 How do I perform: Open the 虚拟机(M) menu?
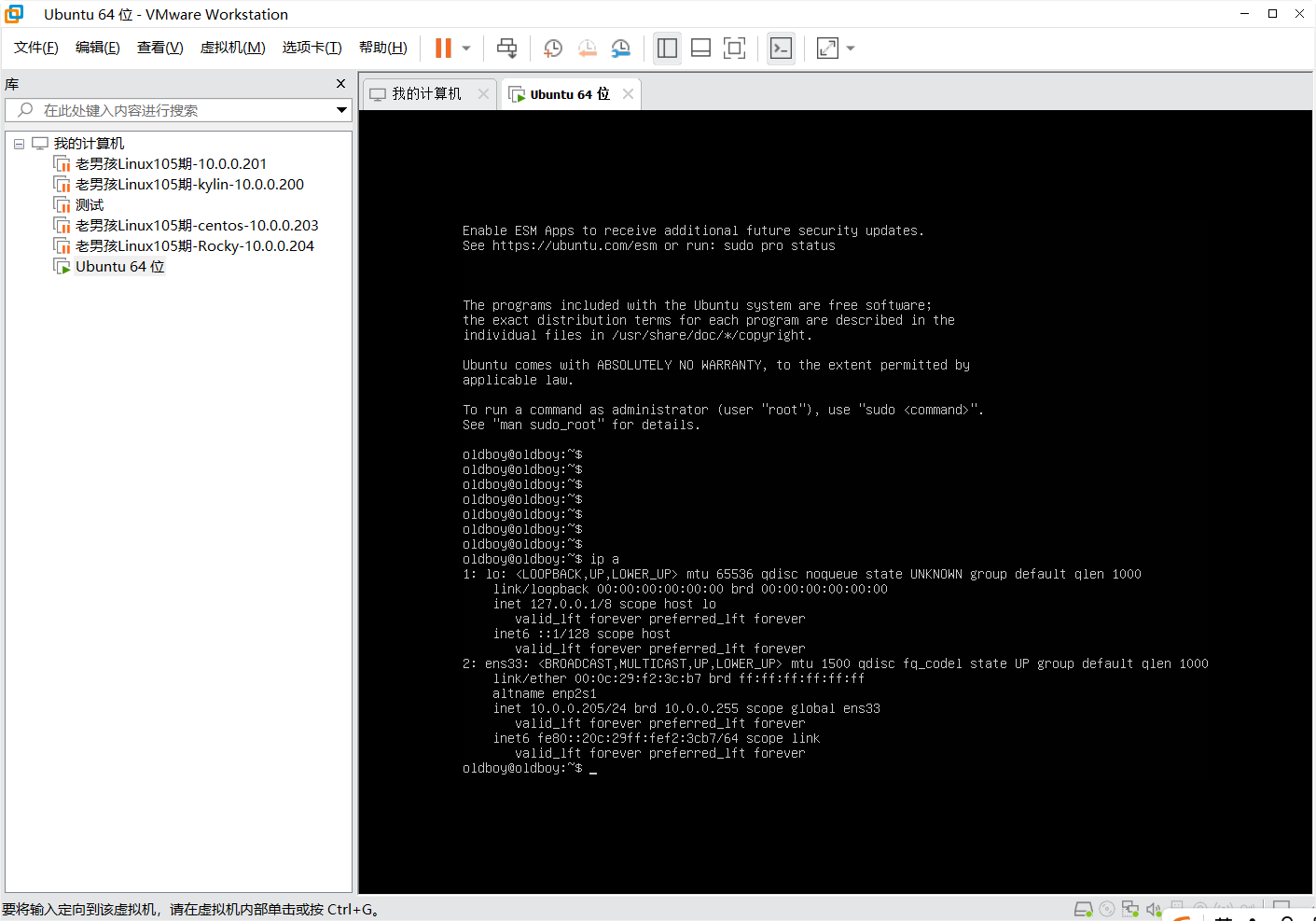click(233, 48)
